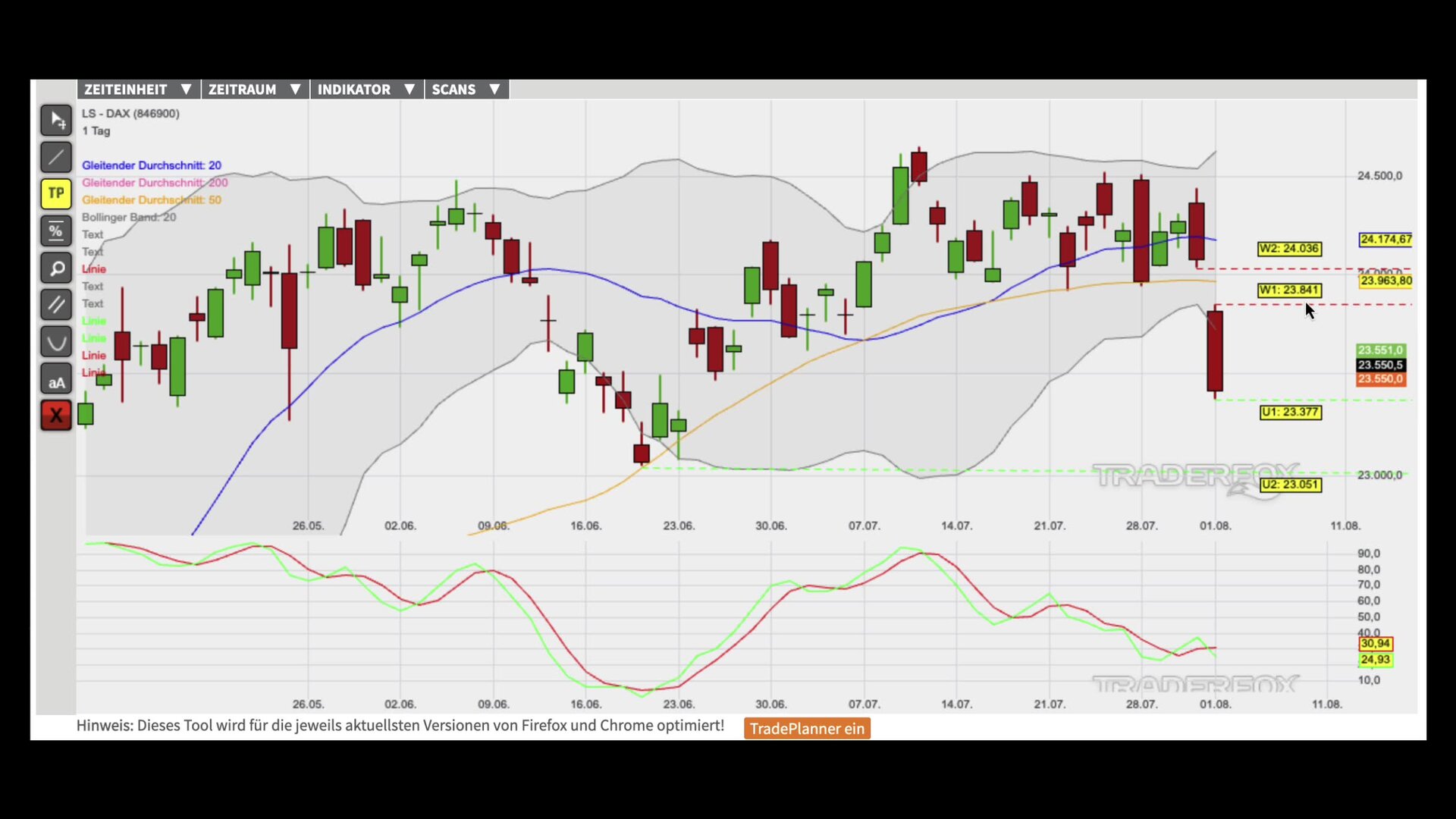1456x819 pixels.
Task: Click the LS - DAX (846900) title
Action: (130, 114)
